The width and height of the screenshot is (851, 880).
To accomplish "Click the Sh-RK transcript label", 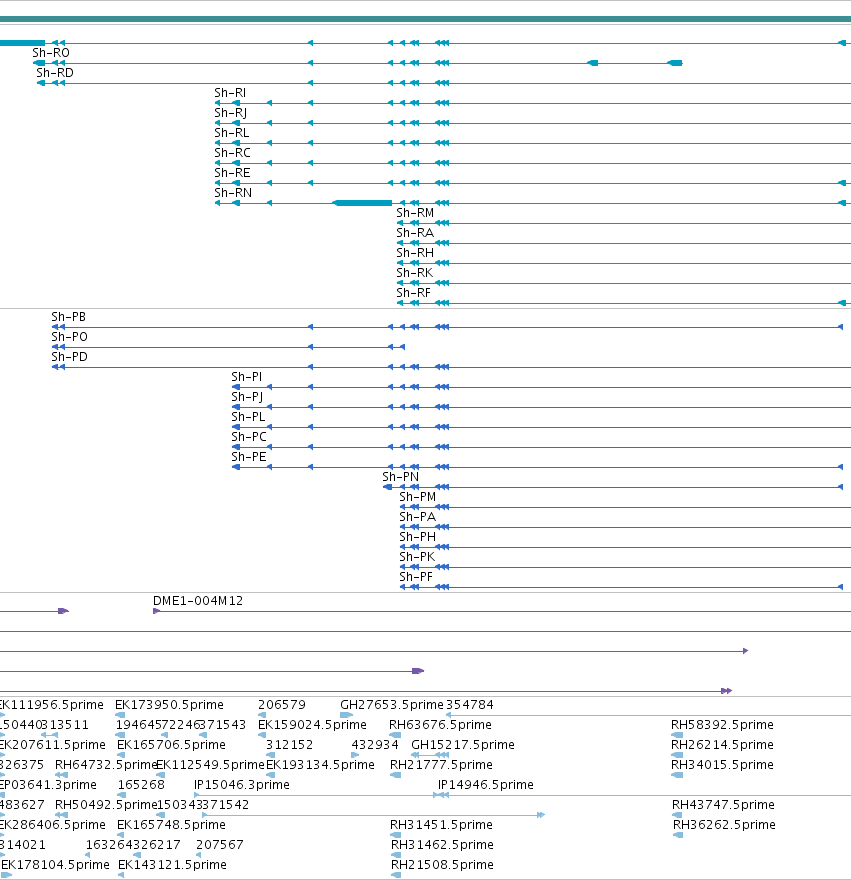I will [415, 273].
